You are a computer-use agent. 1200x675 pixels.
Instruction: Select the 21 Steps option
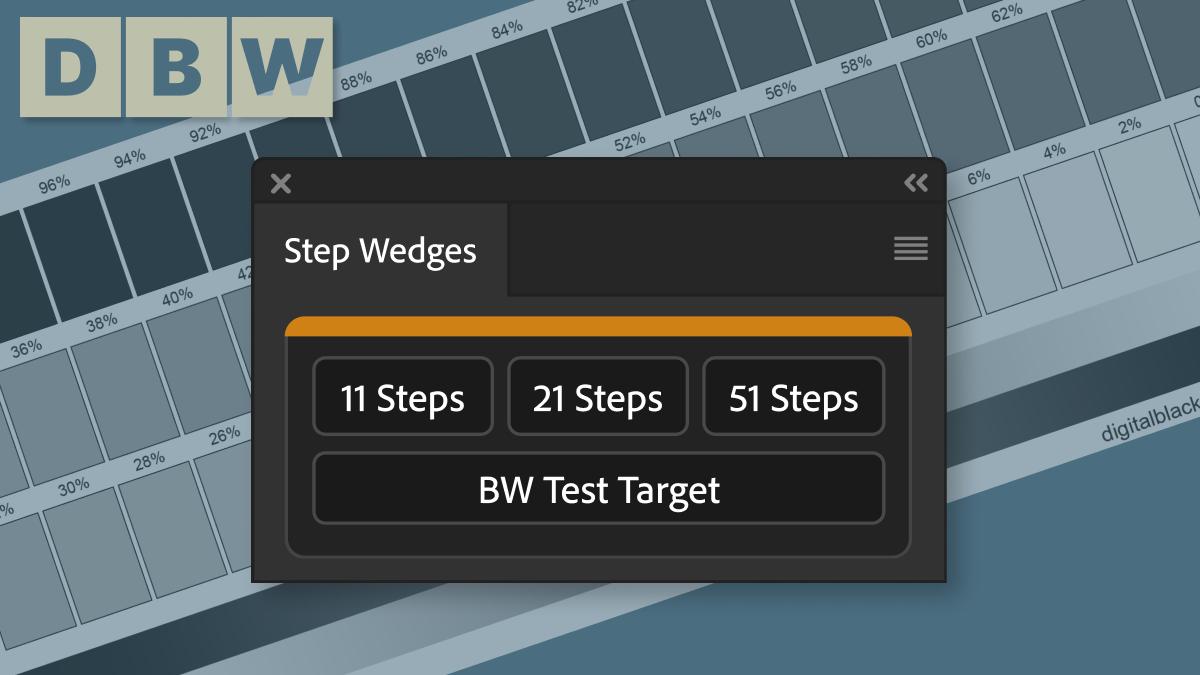pyautogui.click(x=597, y=396)
